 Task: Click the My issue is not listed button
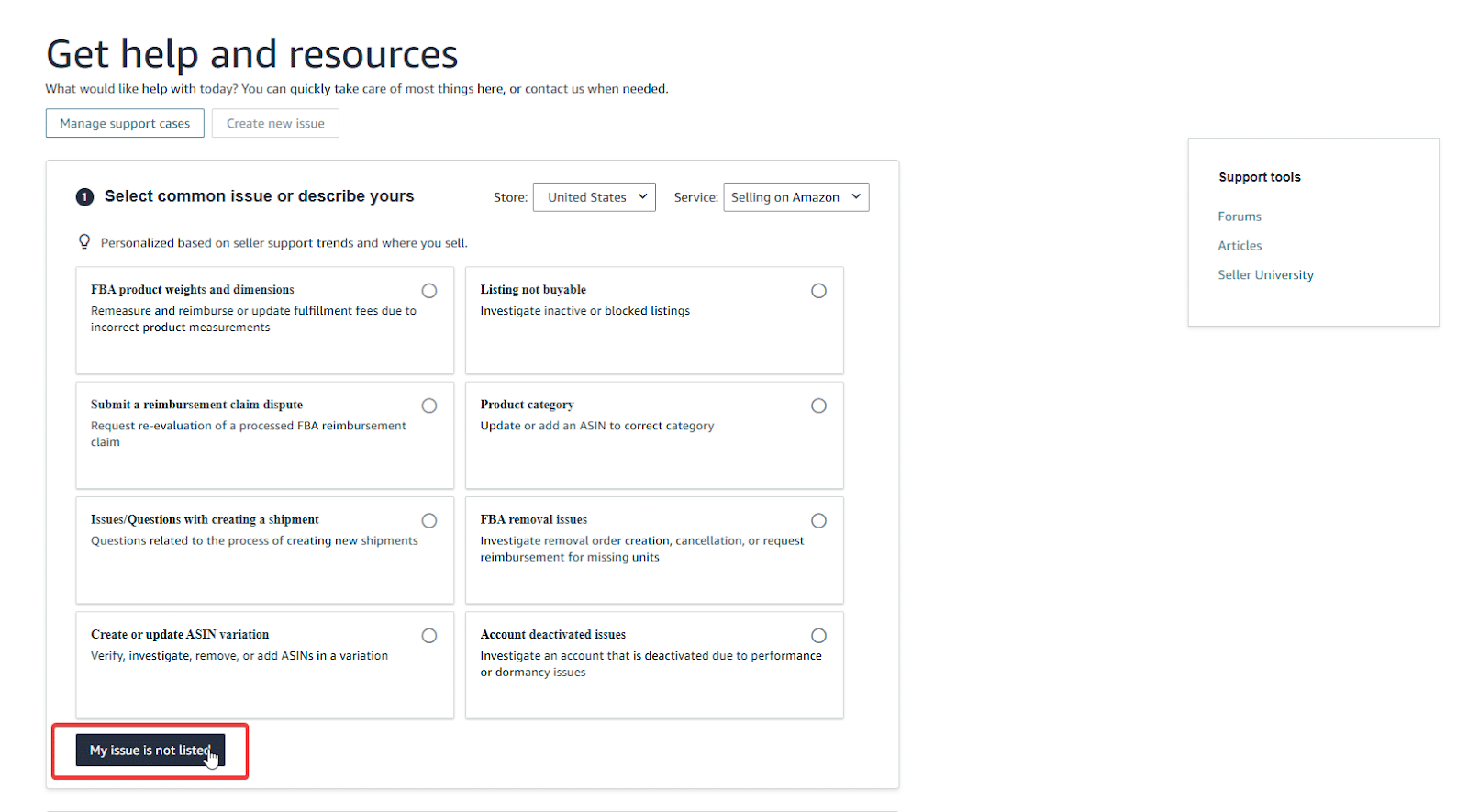(150, 751)
